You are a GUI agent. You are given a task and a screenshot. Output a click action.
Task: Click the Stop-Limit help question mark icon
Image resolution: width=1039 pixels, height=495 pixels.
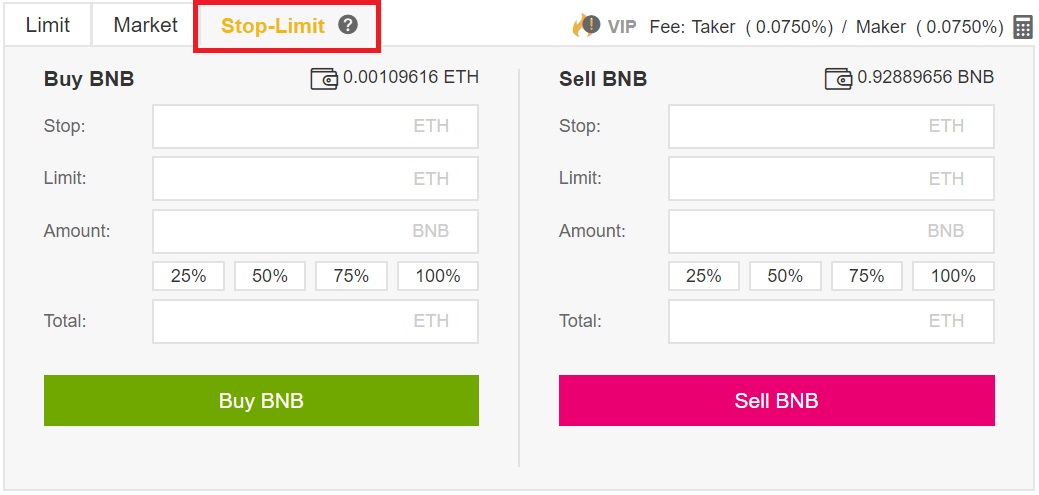[348, 25]
